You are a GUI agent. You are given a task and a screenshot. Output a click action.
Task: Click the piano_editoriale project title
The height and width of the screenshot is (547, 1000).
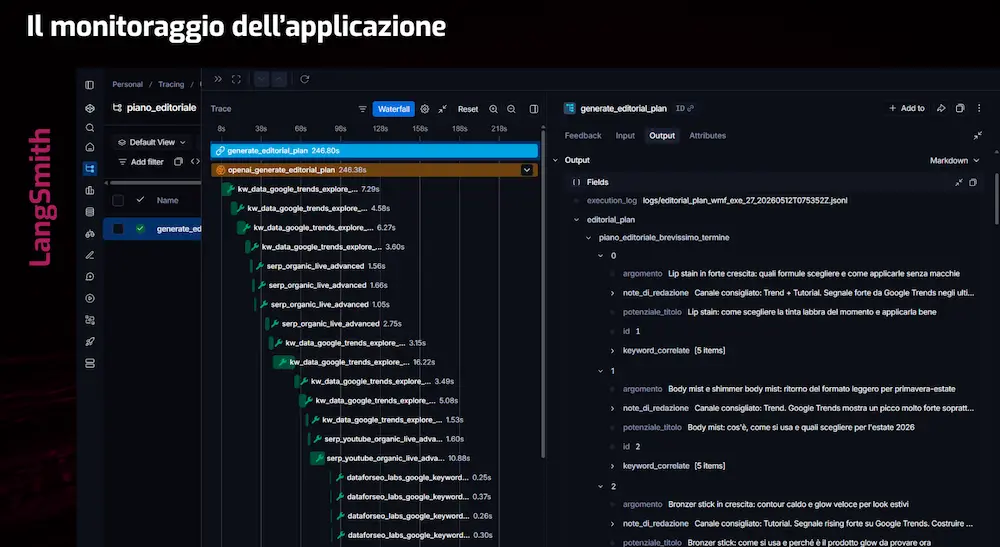click(x=161, y=108)
